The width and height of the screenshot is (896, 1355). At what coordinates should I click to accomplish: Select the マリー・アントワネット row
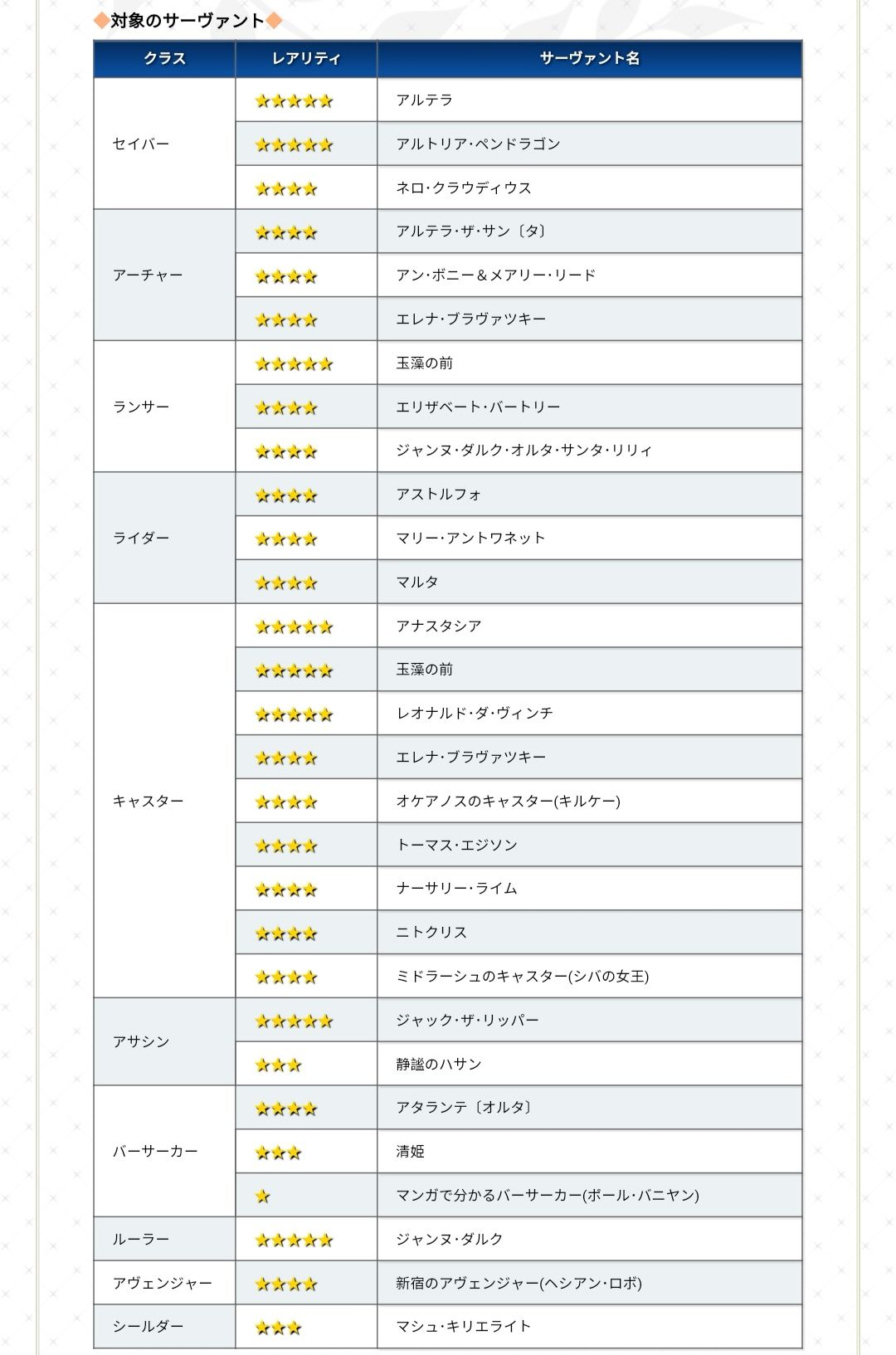pos(519,539)
